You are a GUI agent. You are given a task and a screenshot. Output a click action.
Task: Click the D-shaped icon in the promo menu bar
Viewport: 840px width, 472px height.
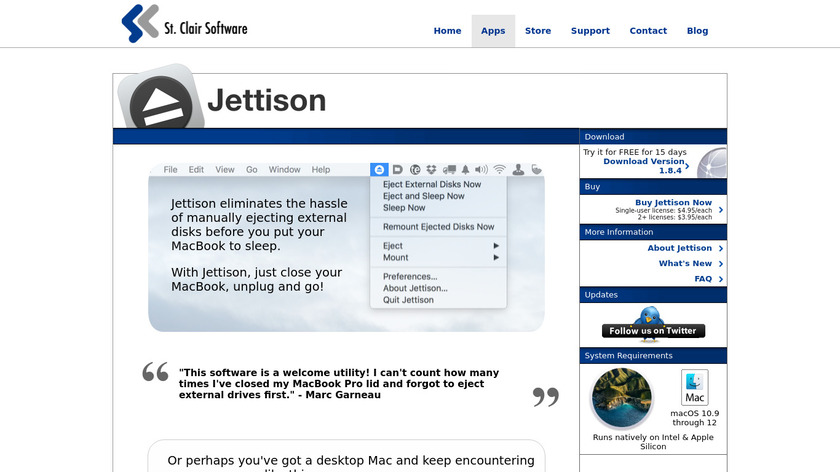point(398,170)
